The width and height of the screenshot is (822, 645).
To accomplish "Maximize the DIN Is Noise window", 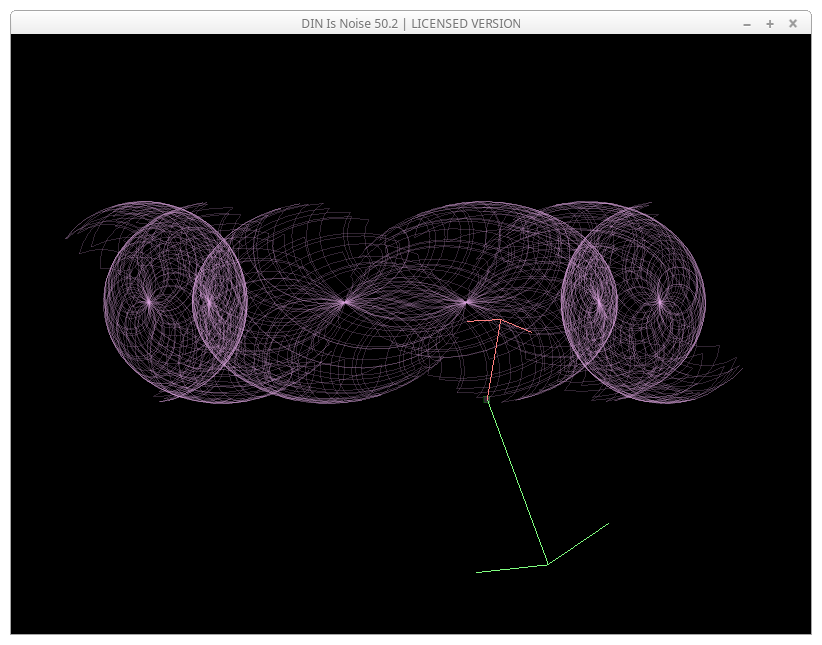I will pos(770,23).
